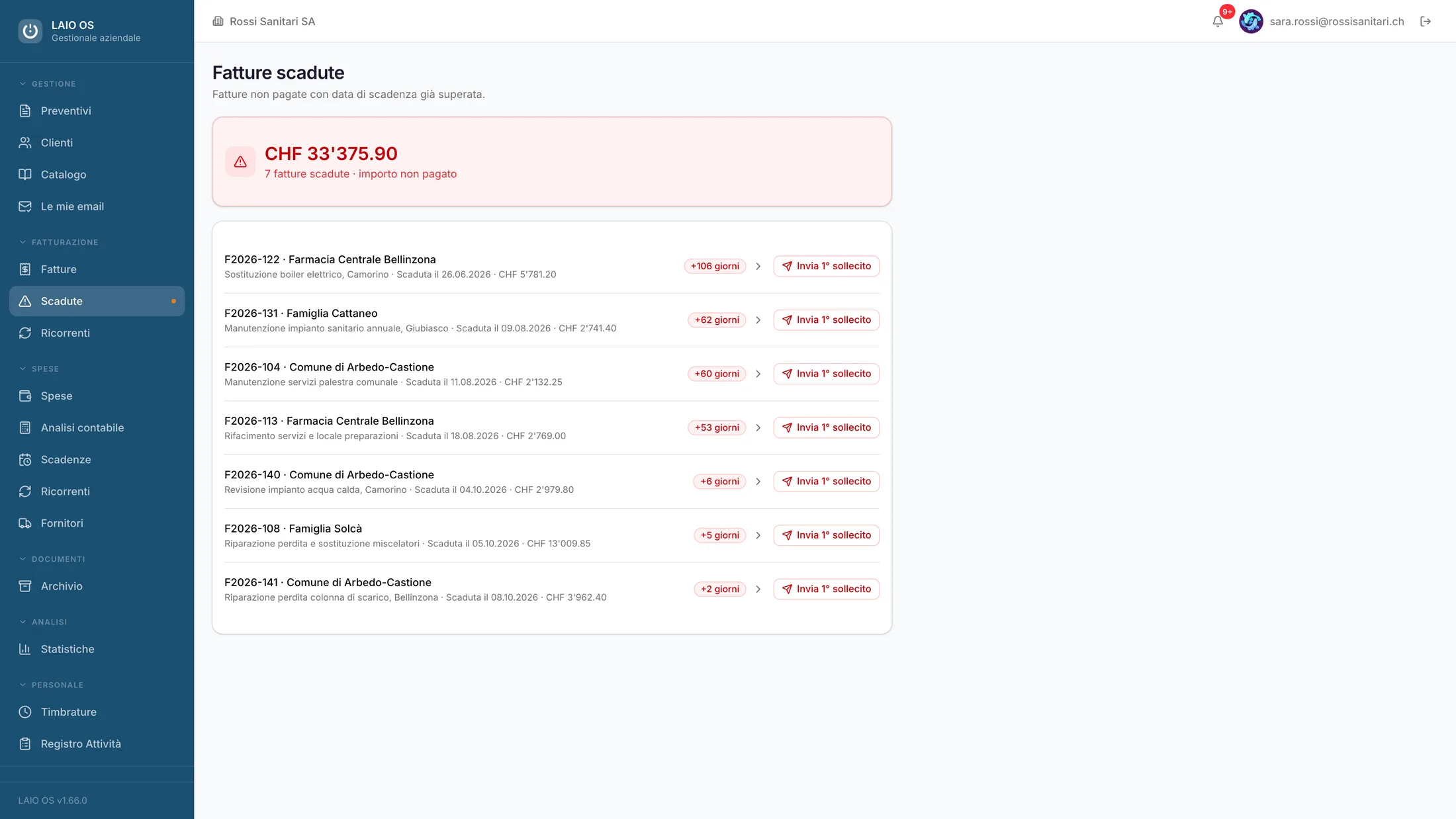The width and height of the screenshot is (1456, 819).
Task: Open the user avatar picture
Action: pos(1251,21)
